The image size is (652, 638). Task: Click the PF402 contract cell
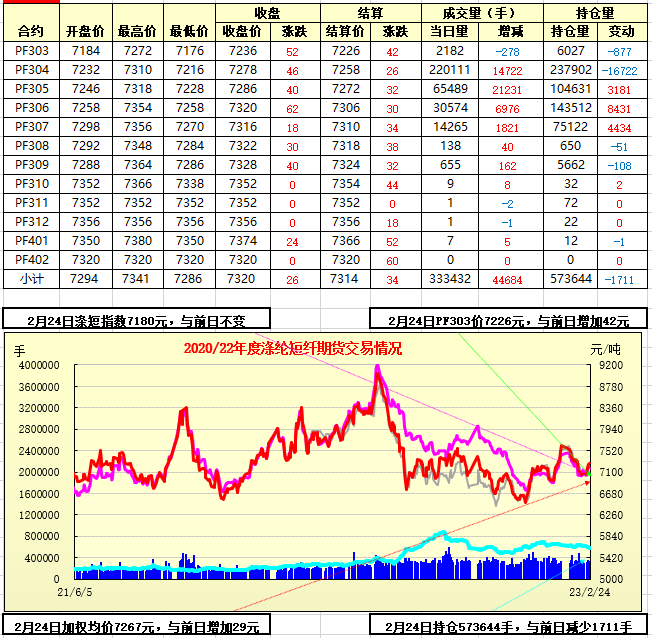tap(31, 259)
